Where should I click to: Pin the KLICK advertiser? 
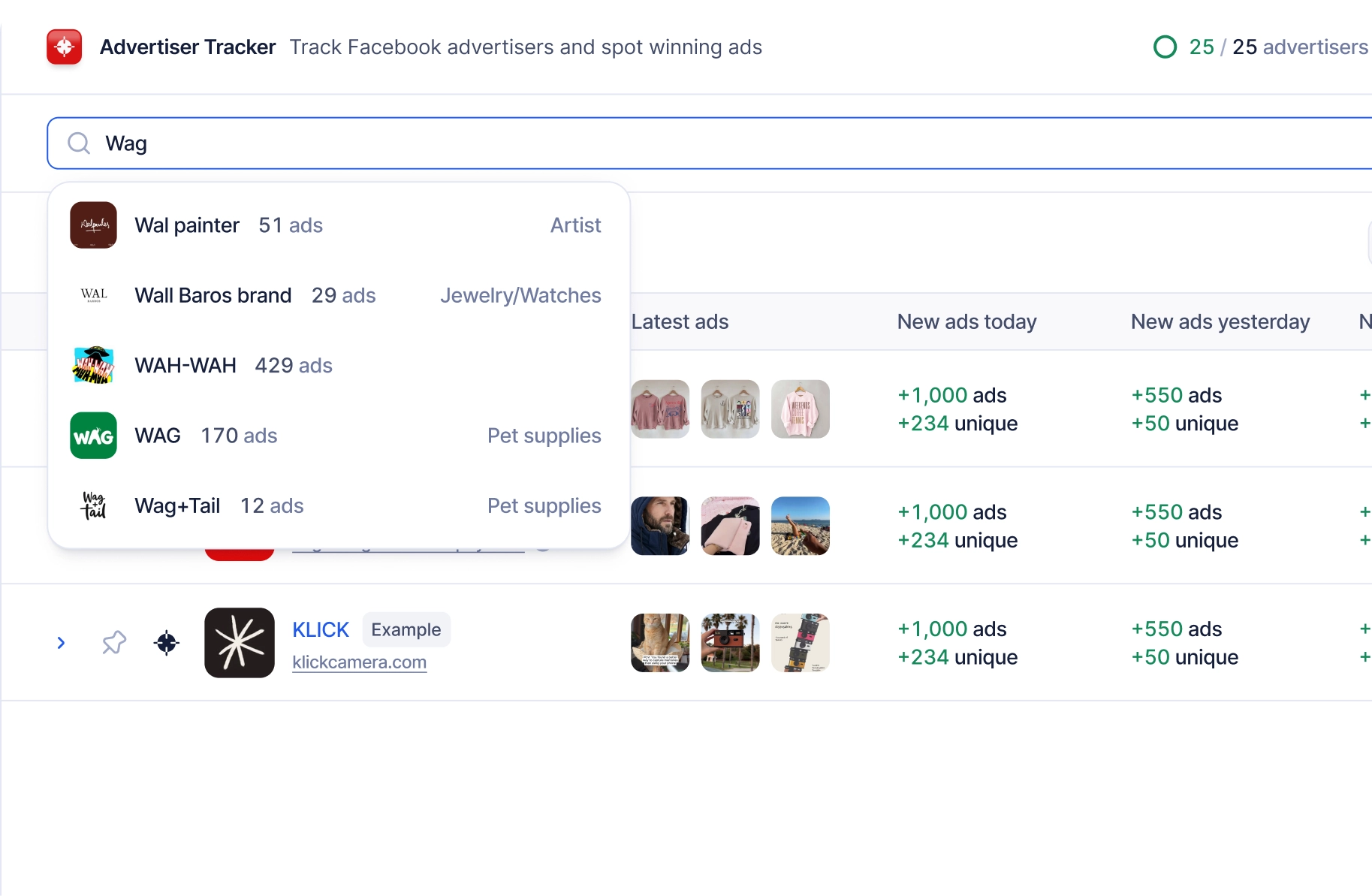click(x=114, y=643)
